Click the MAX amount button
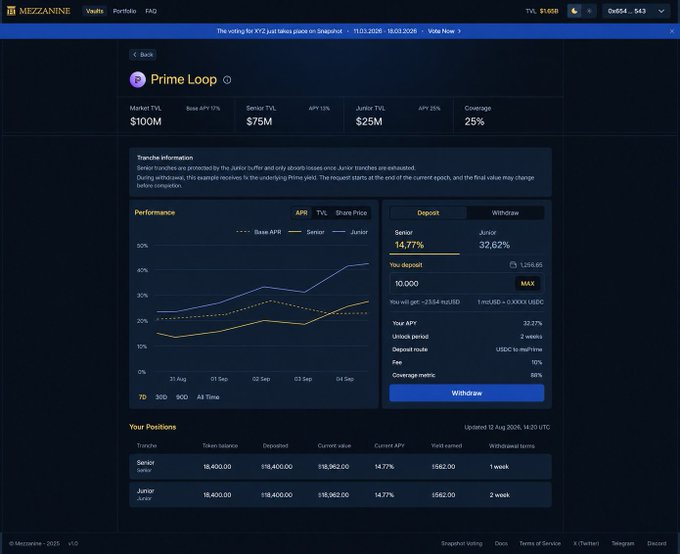Viewport: 680px width, 554px height. tap(527, 283)
